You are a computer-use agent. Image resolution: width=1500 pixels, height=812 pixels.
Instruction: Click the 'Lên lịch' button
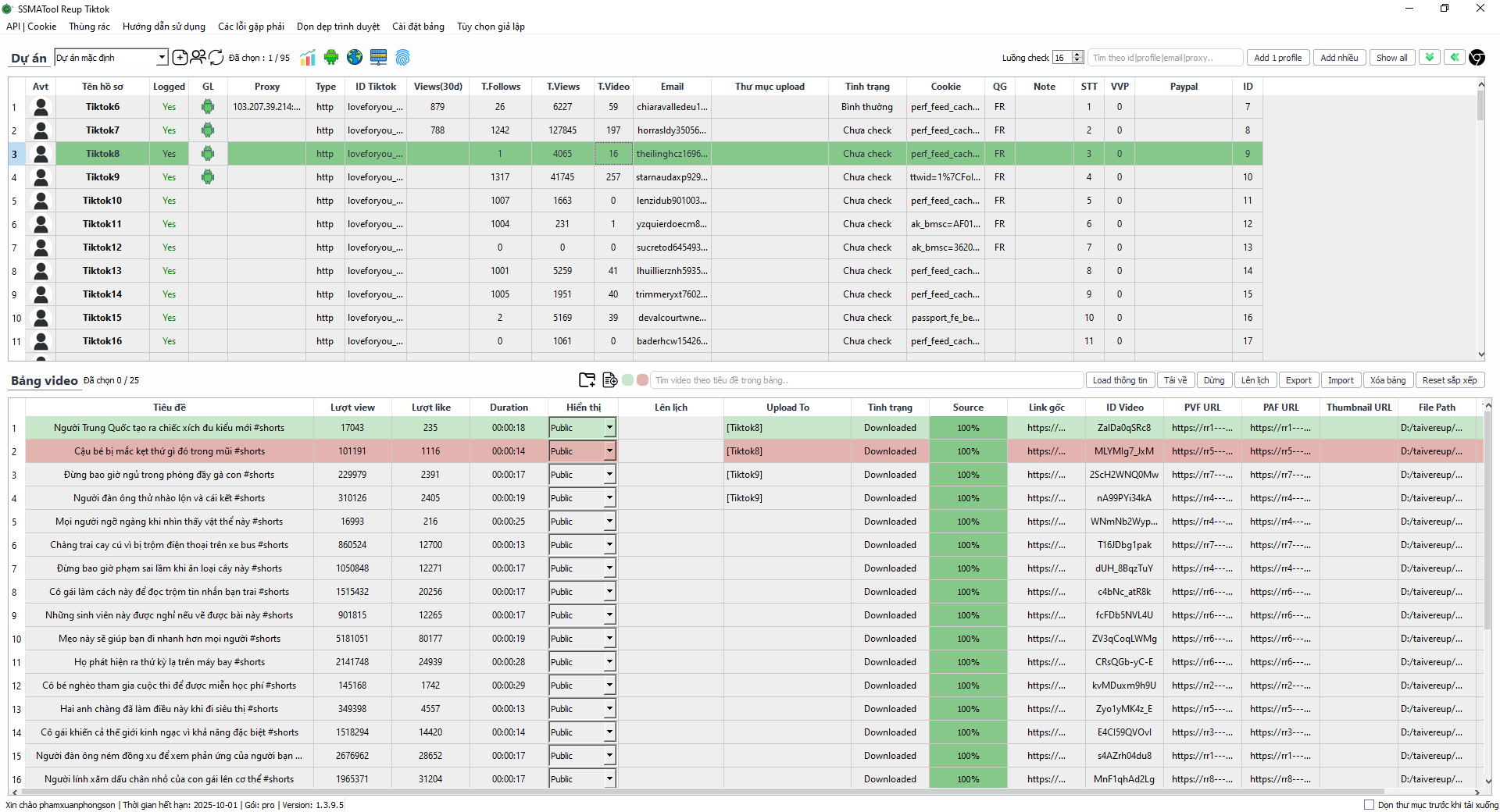pos(1255,380)
